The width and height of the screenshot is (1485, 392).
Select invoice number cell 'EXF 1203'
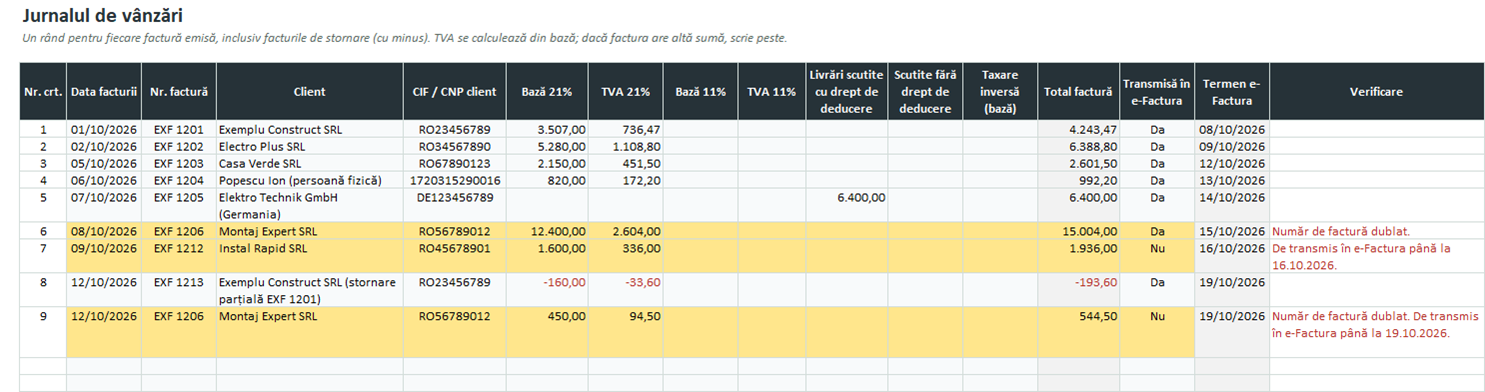tap(179, 163)
